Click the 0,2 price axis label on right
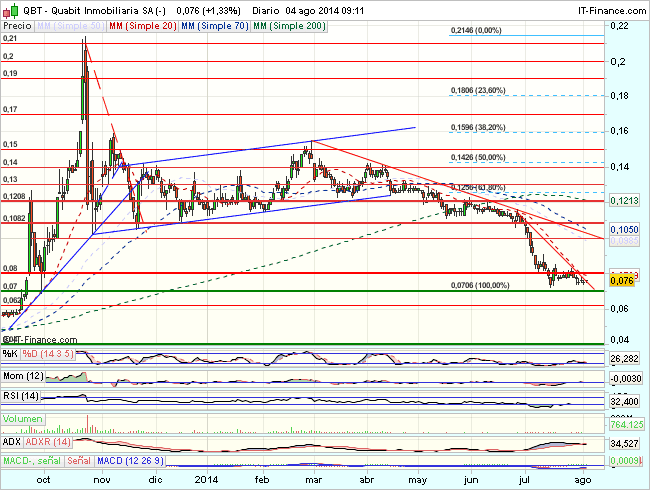 [618, 61]
